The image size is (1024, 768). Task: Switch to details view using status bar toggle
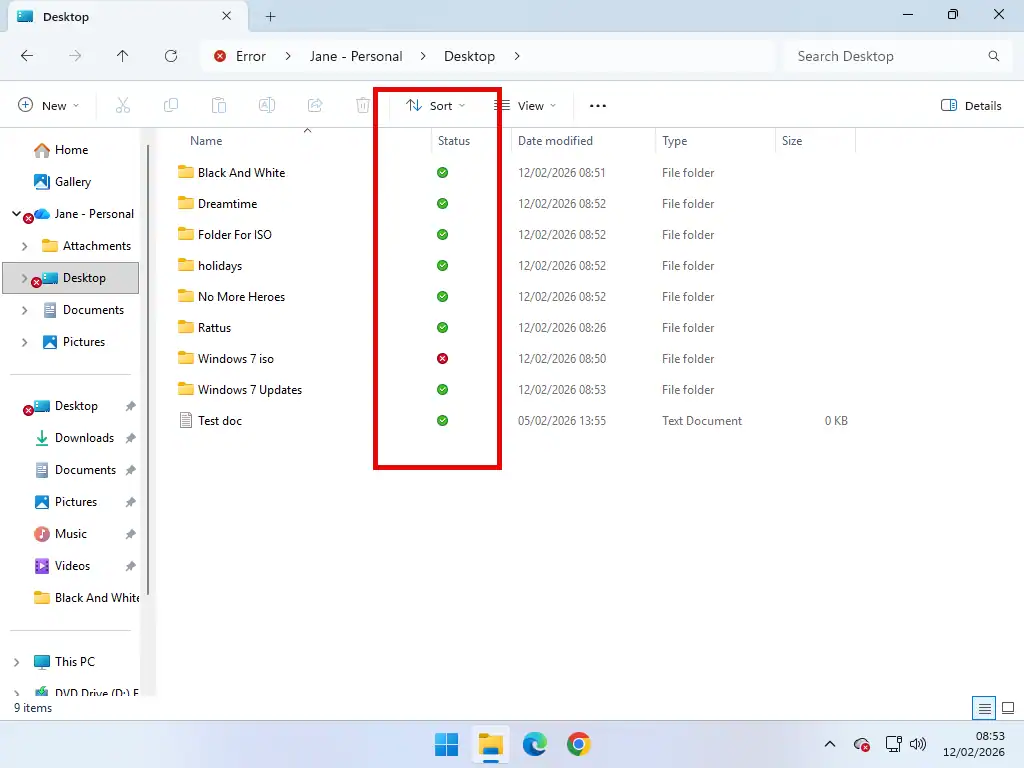(985, 707)
